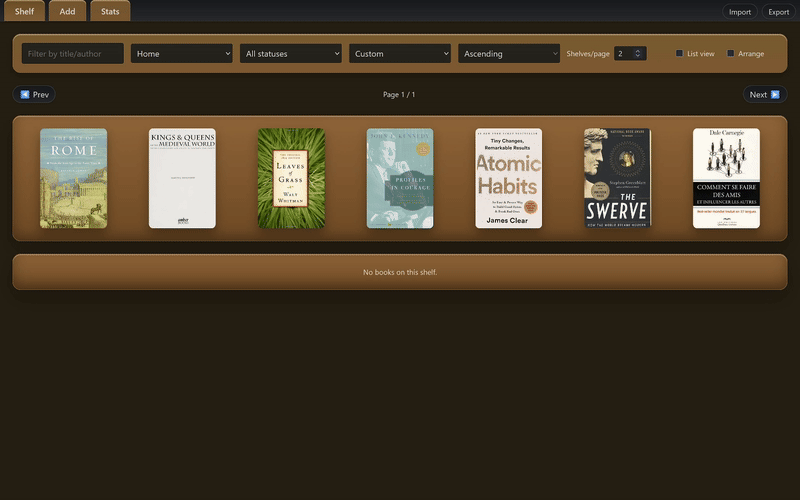Open Leaves of Grass book cover
This screenshot has width=800, height=500.
click(291, 178)
